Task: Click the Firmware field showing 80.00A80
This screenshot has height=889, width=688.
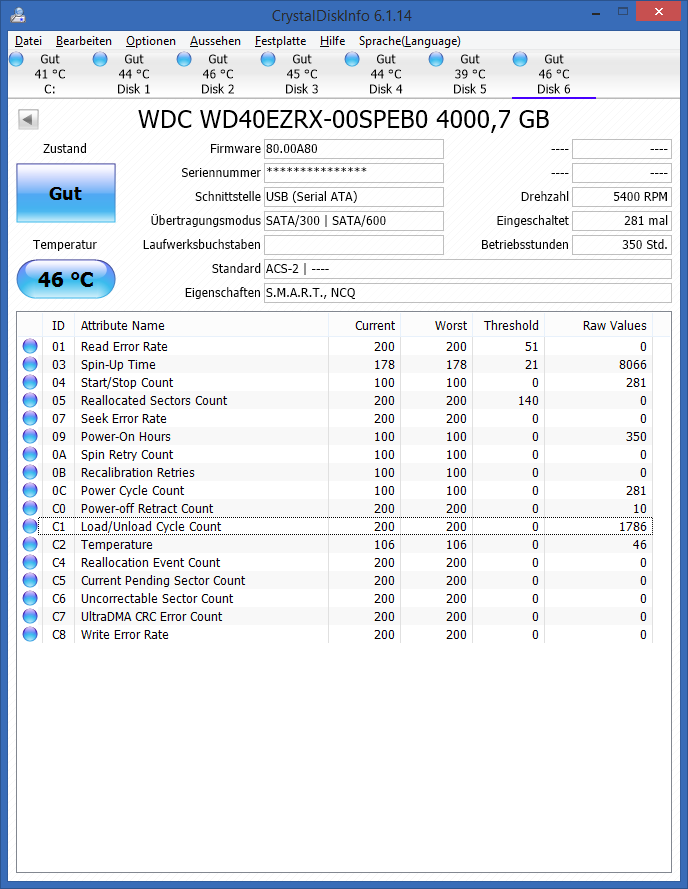Action: tap(354, 149)
